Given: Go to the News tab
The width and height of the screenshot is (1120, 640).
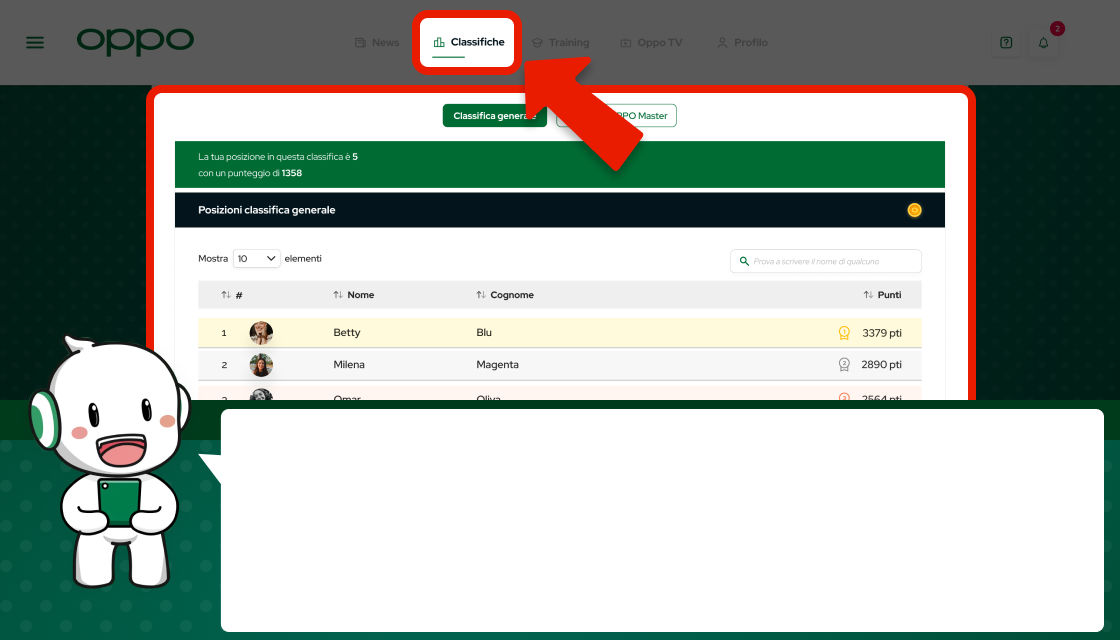Looking at the screenshot, I should click(x=377, y=43).
